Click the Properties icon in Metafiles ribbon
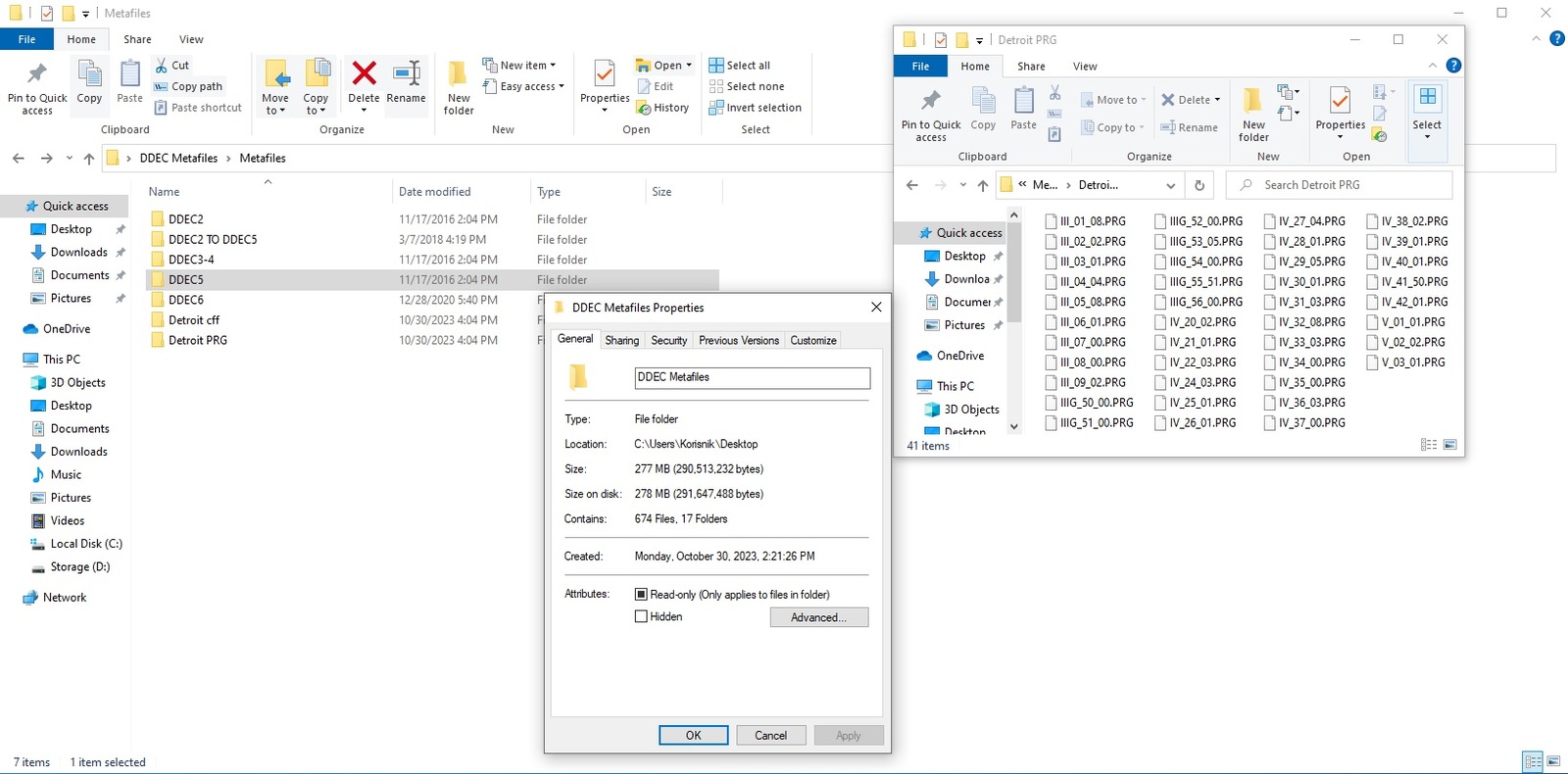Screen dimensions: 1568x774 (605, 73)
